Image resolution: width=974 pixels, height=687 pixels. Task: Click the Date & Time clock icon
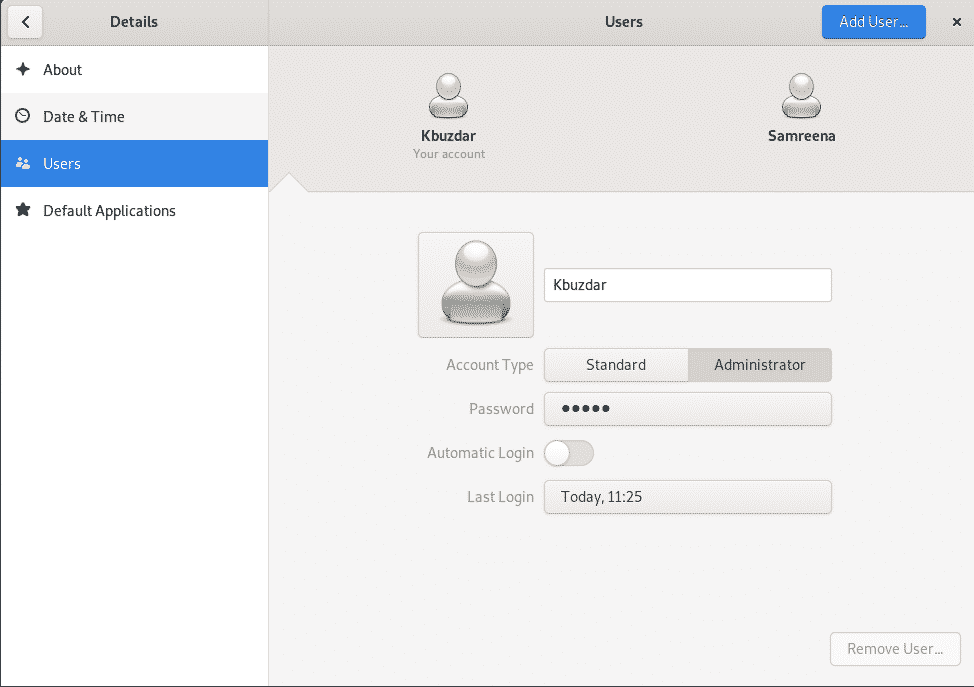(23, 117)
